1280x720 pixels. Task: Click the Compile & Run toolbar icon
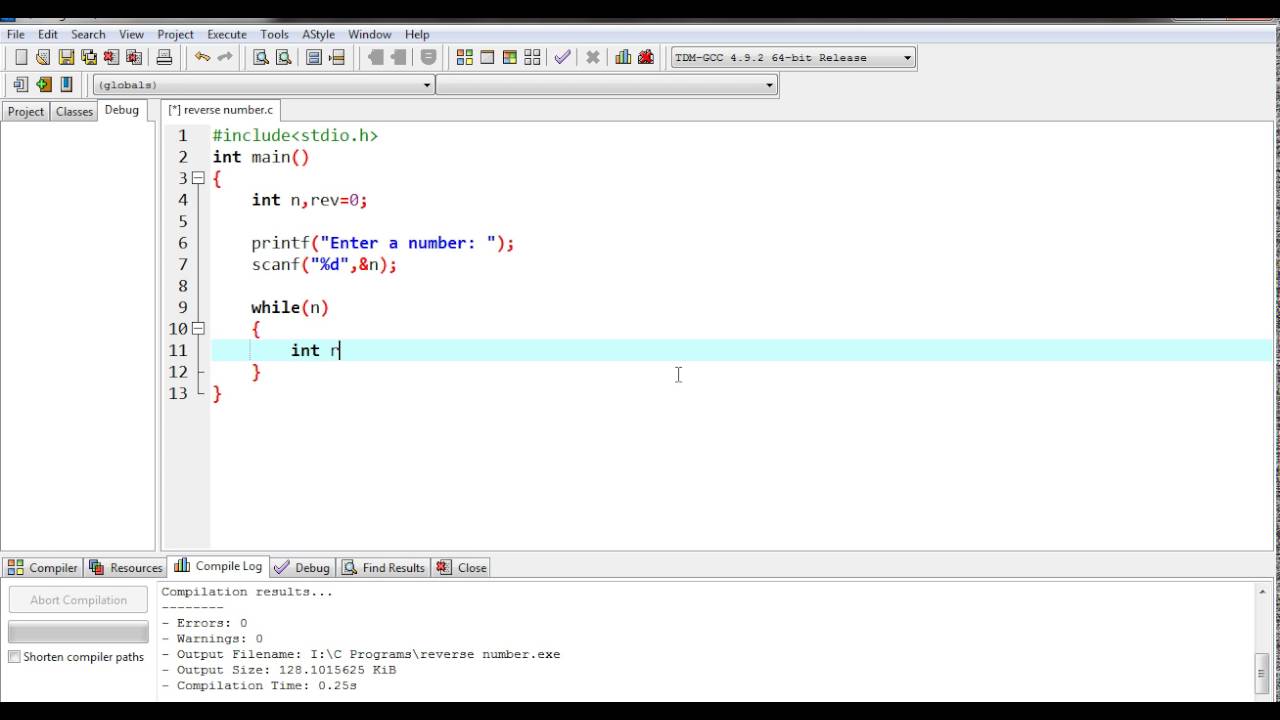pos(509,57)
